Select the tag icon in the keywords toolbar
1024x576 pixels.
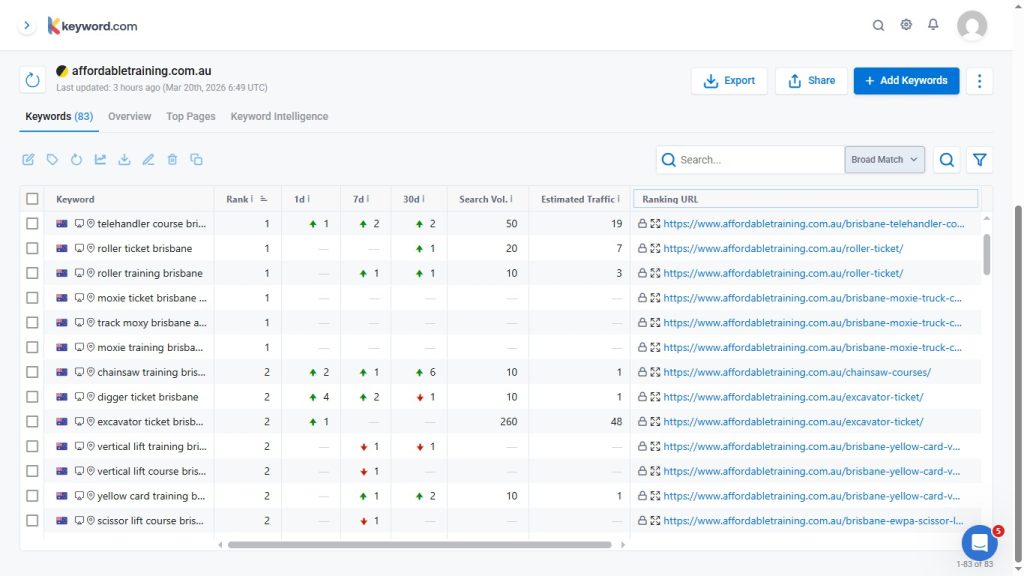coord(52,159)
